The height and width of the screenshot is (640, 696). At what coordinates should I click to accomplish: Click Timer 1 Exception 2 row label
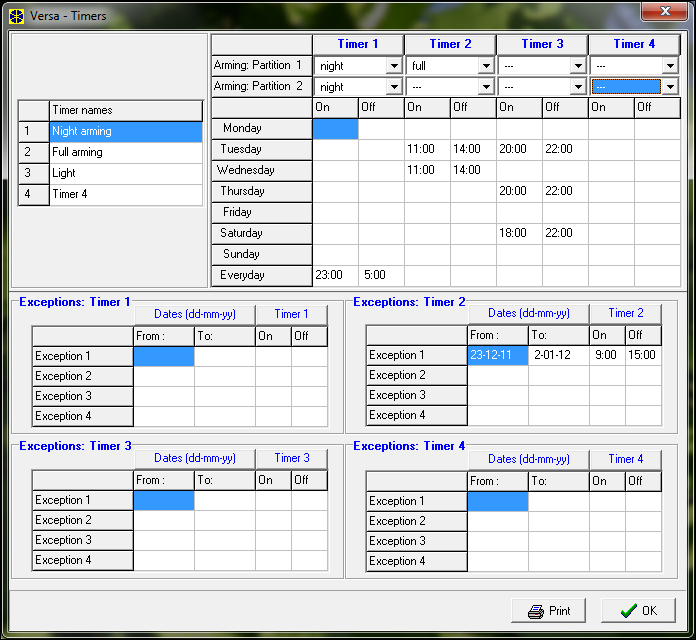pyautogui.click(x=83, y=376)
